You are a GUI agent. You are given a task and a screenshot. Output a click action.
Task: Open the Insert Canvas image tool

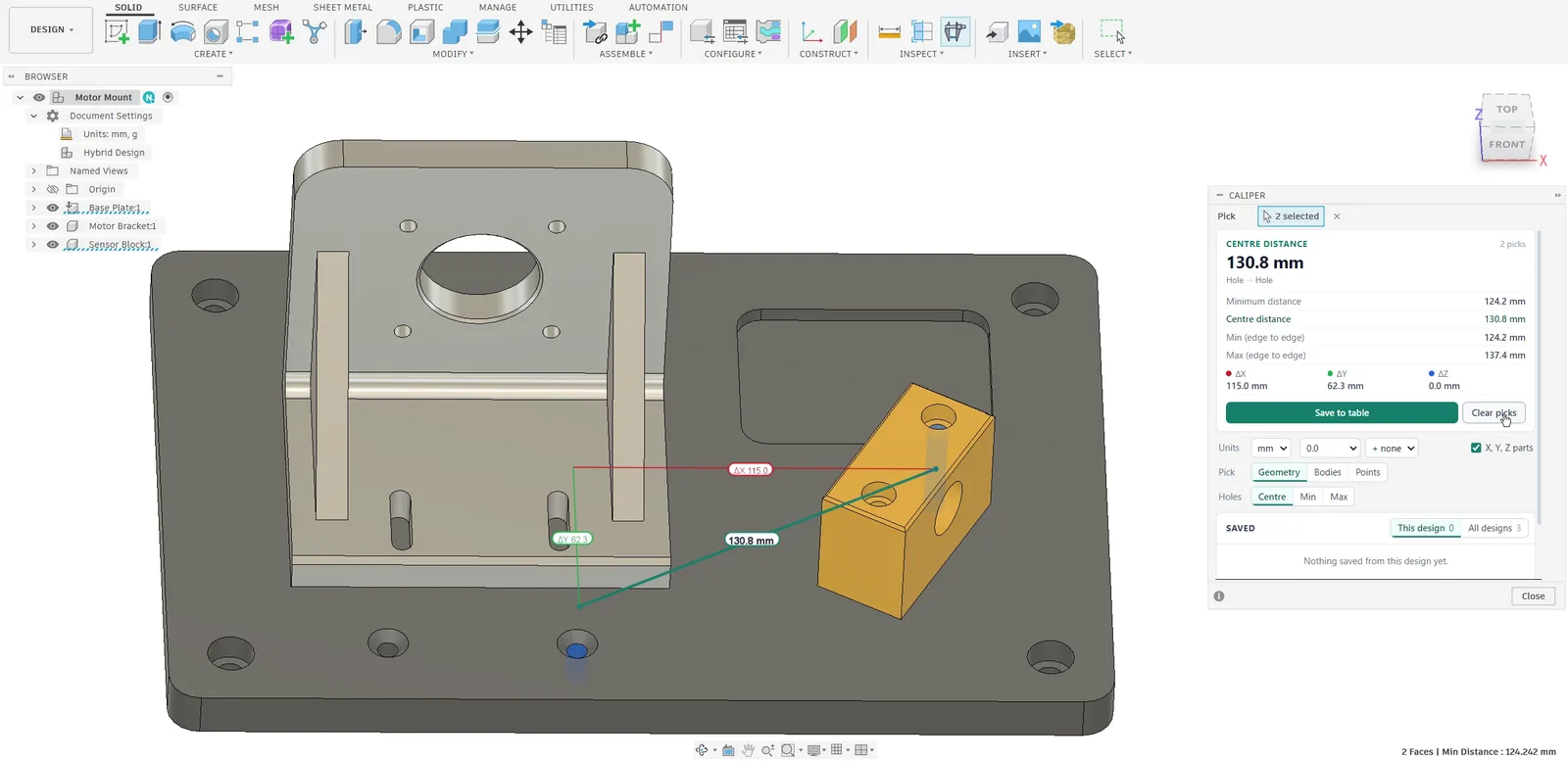tap(1029, 31)
